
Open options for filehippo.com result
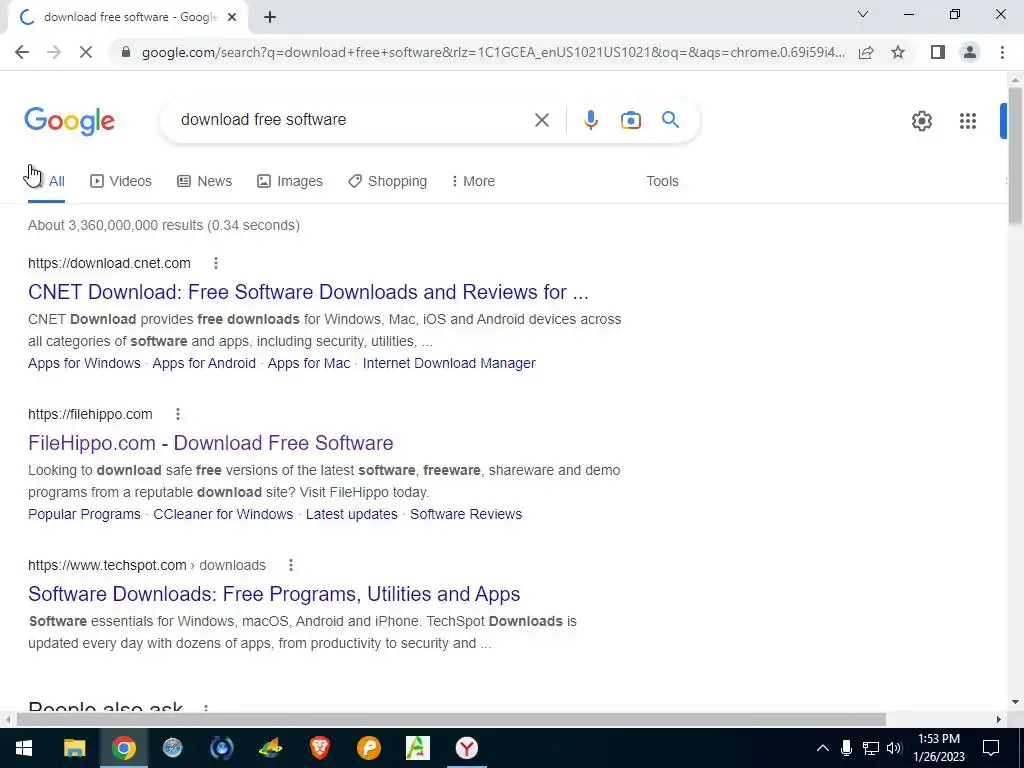[178, 414]
